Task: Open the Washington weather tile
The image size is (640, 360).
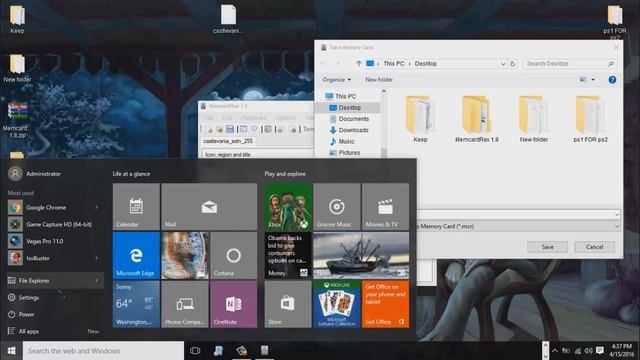Action: click(x=136, y=304)
